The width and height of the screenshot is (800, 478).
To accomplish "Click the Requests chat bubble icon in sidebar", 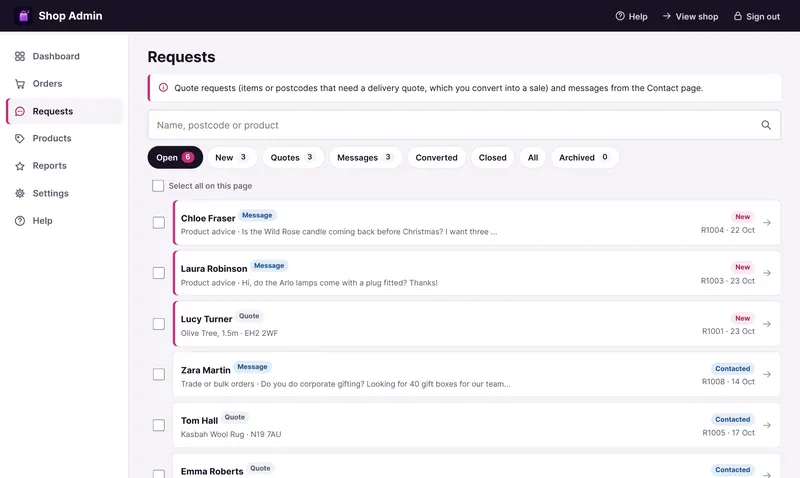I will [x=20, y=111].
